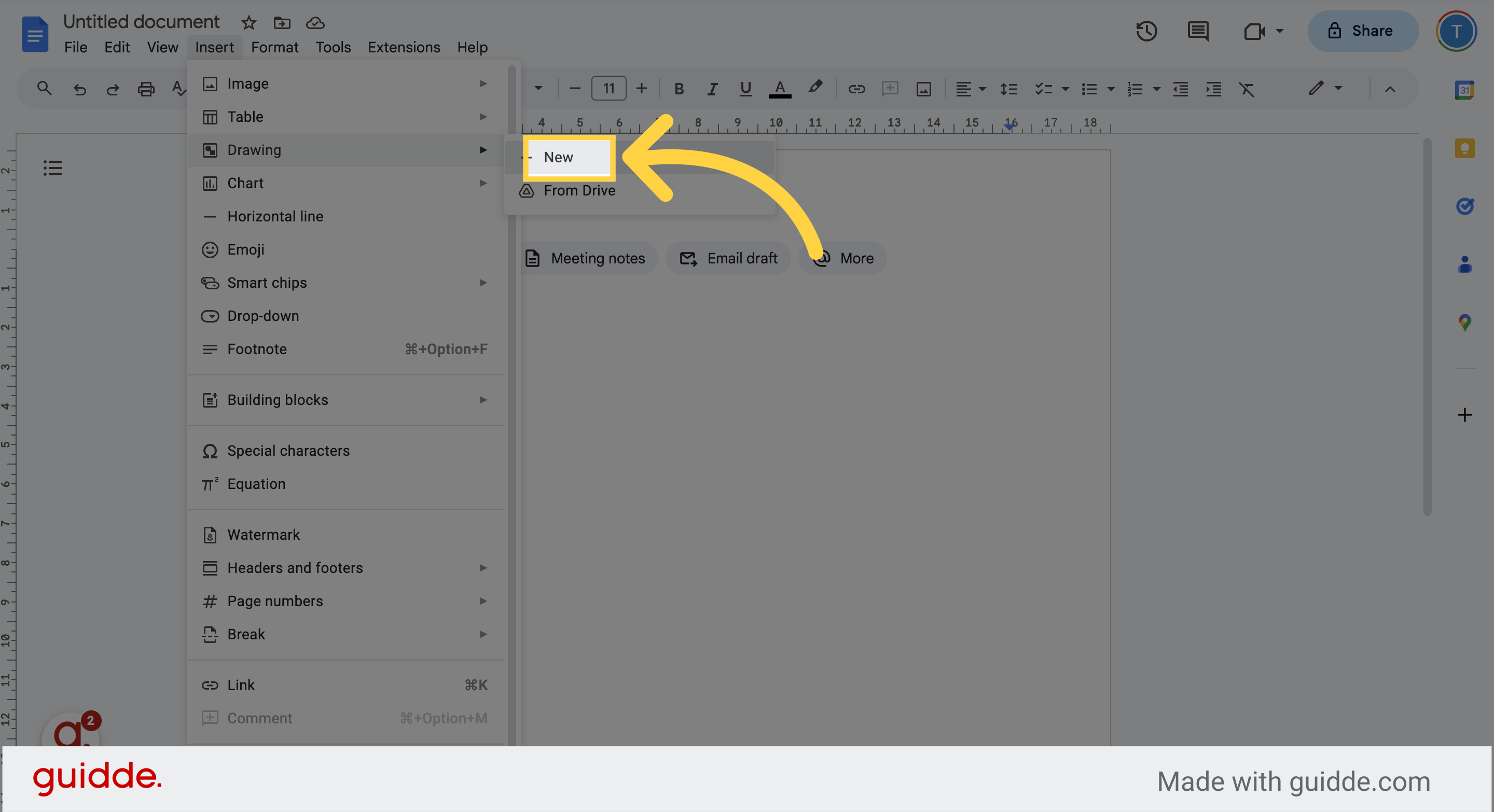Expand the Chart submenu
This screenshot has height=812, width=1494.
[345, 183]
